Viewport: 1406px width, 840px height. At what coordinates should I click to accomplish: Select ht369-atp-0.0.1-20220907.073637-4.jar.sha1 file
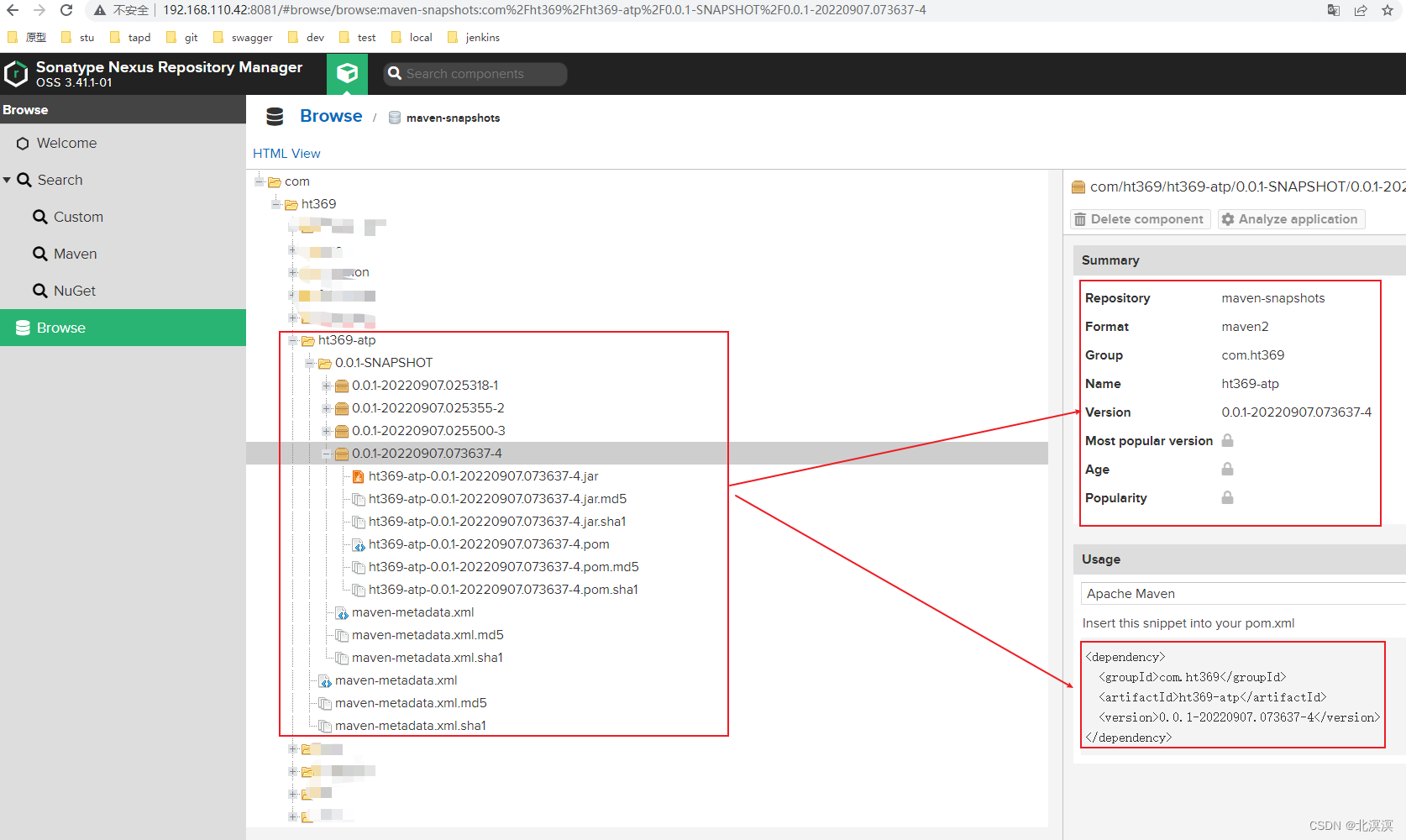(x=497, y=522)
